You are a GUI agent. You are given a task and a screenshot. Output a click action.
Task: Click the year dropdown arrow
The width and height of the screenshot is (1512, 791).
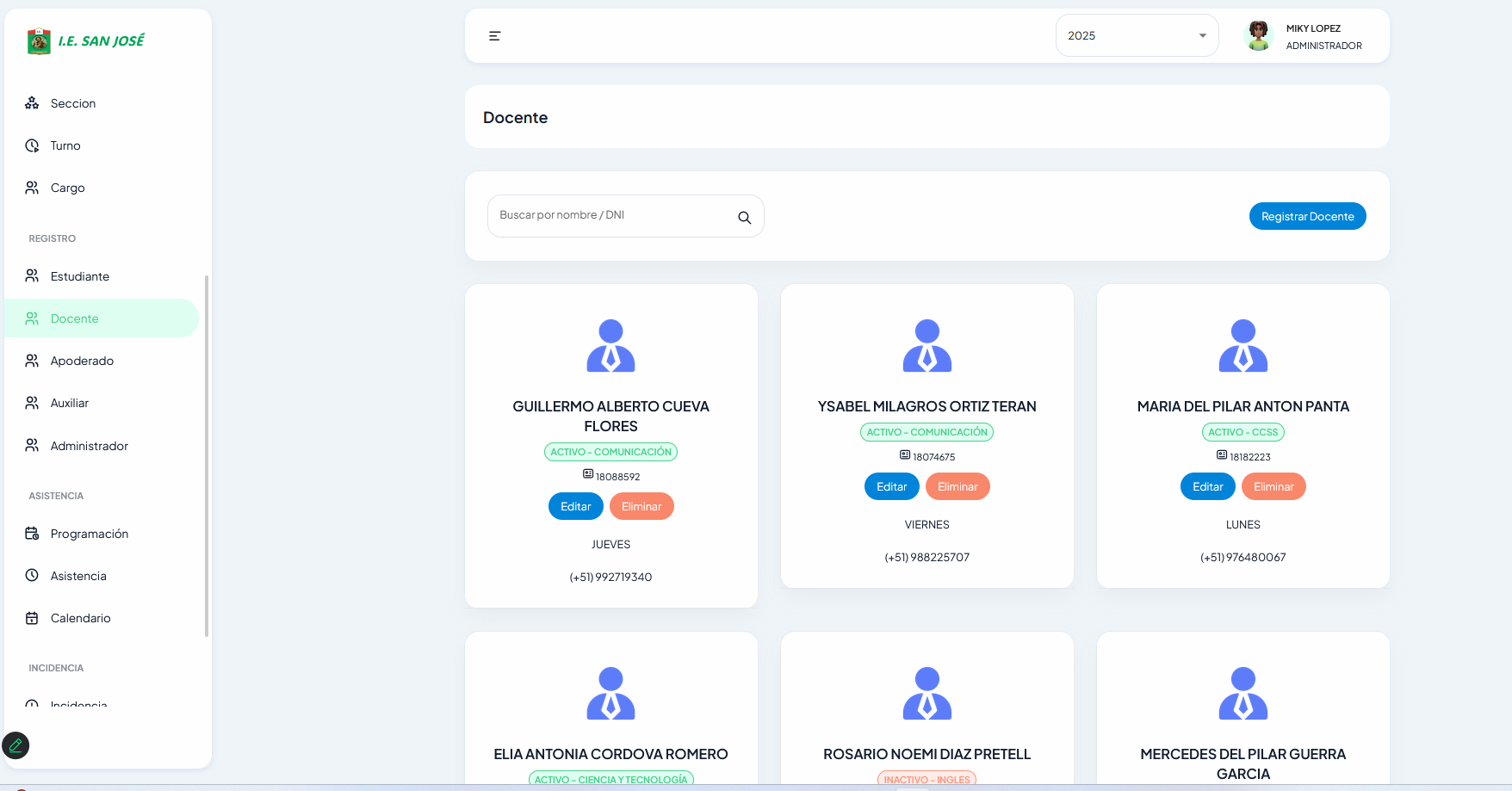pyautogui.click(x=1202, y=36)
